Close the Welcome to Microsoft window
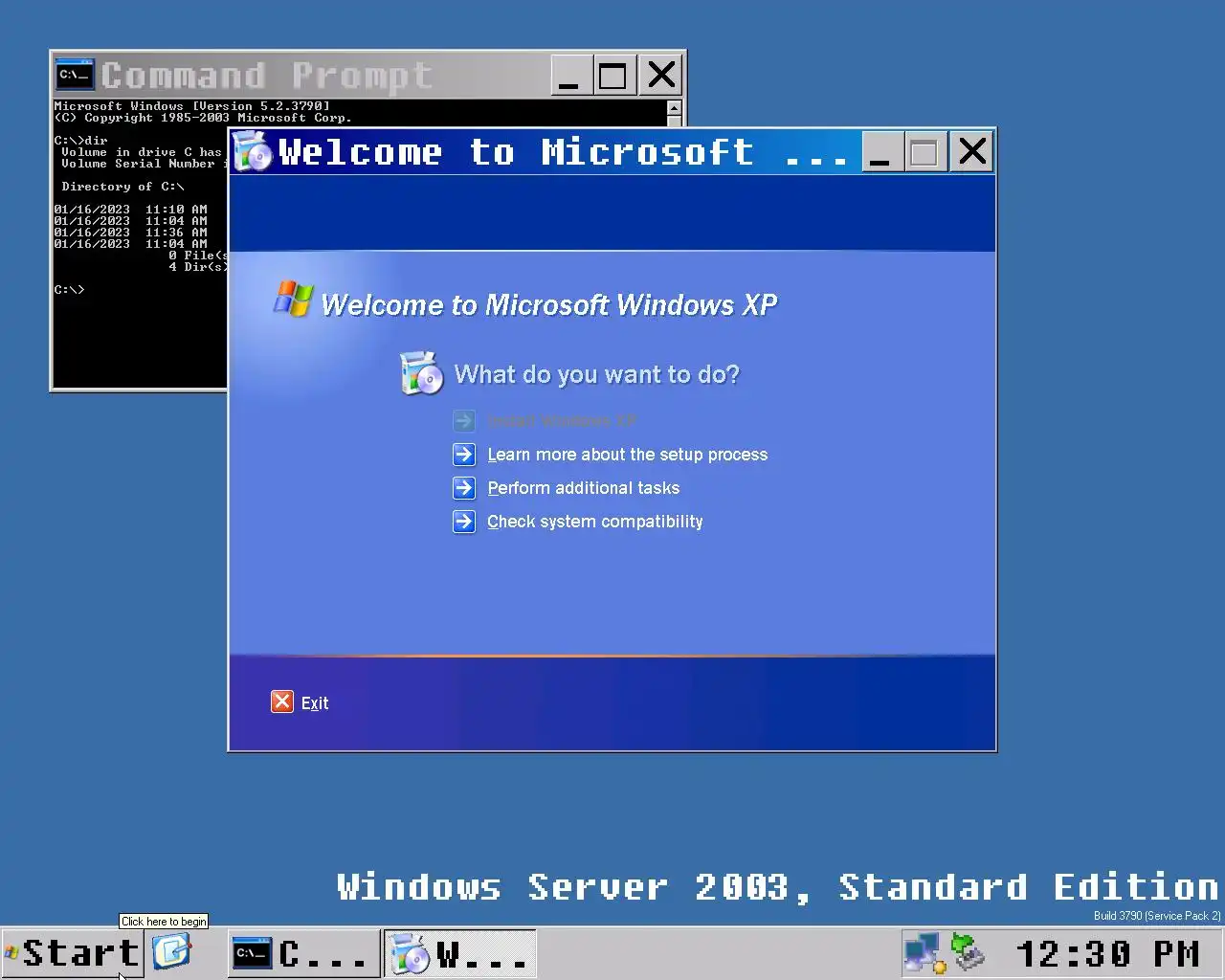The image size is (1225, 980). click(972, 152)
